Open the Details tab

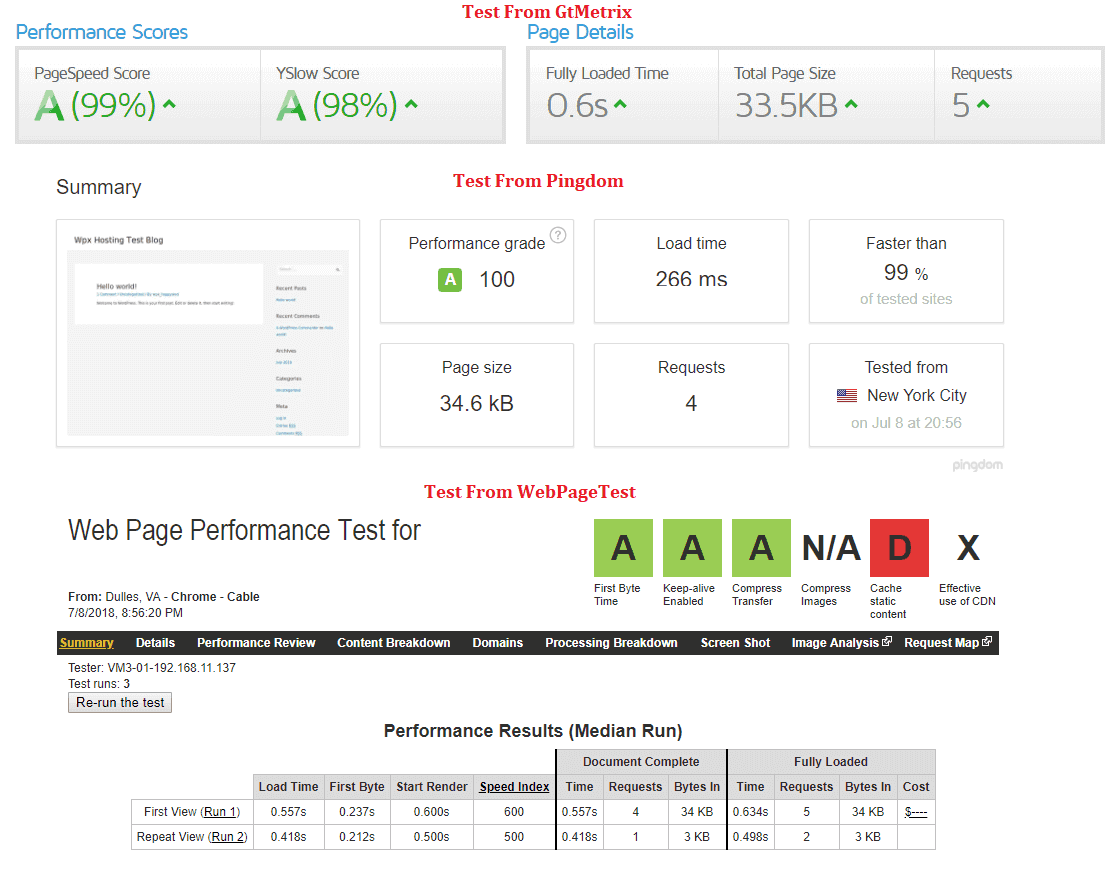tap(155, 643)
